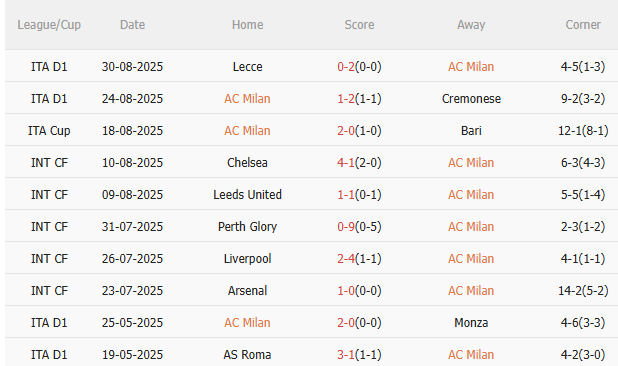Open the 2-4(1-1) Liverpool match score
The image size is (618, 366).
coord(359,258)
